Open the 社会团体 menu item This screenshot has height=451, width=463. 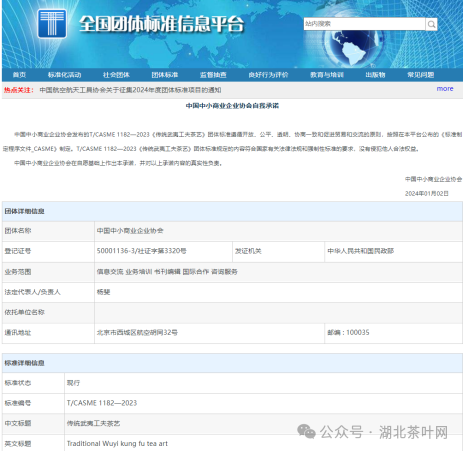116,75
